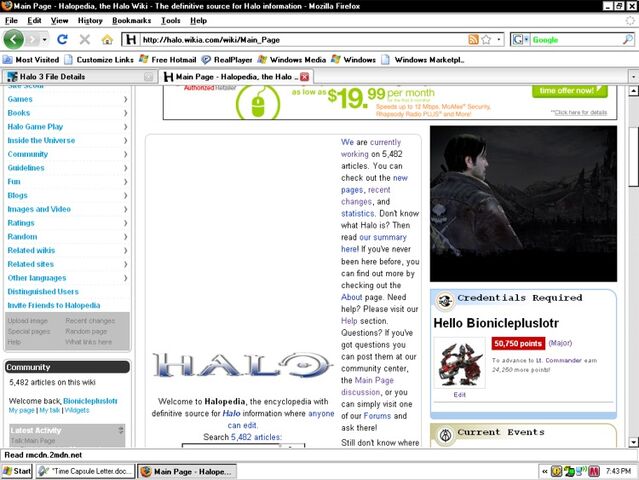The image size is (639, 480).
Task: Click the Bionicle avatar image
Action: point(460,363)
